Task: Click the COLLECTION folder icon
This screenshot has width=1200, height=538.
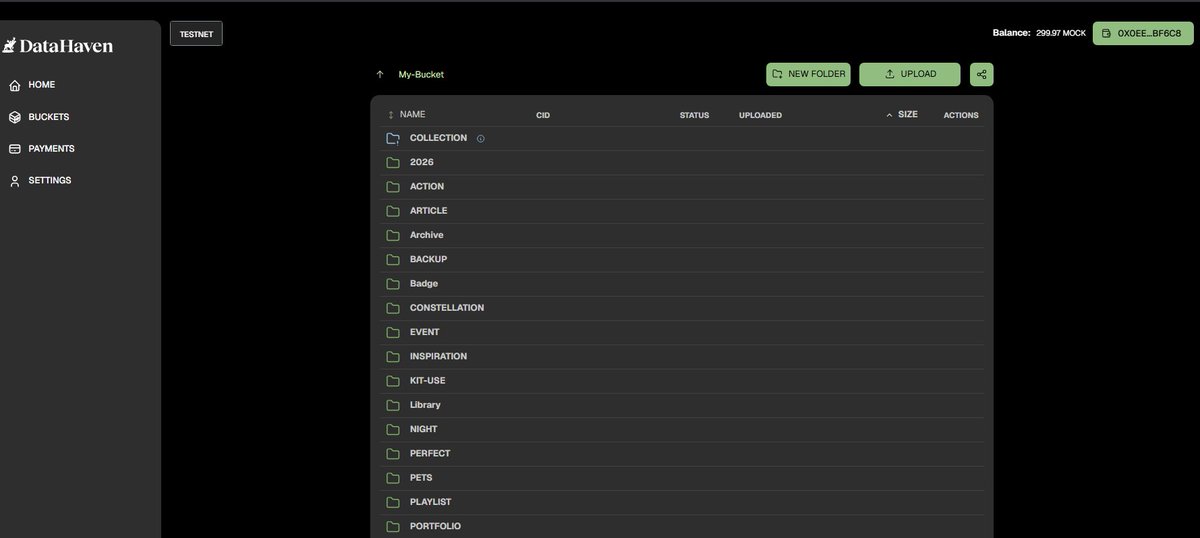Action: 393,138
